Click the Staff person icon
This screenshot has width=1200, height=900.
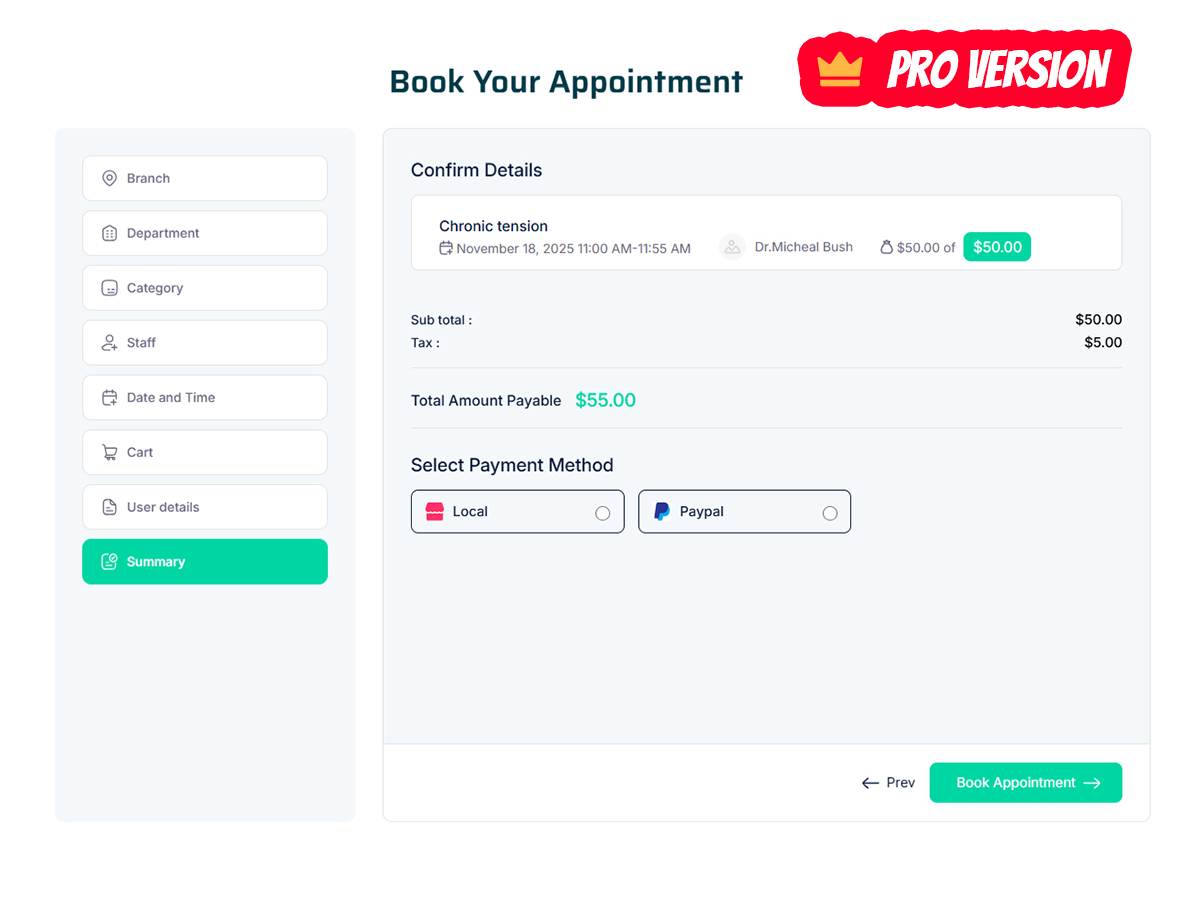click(110, 343)
